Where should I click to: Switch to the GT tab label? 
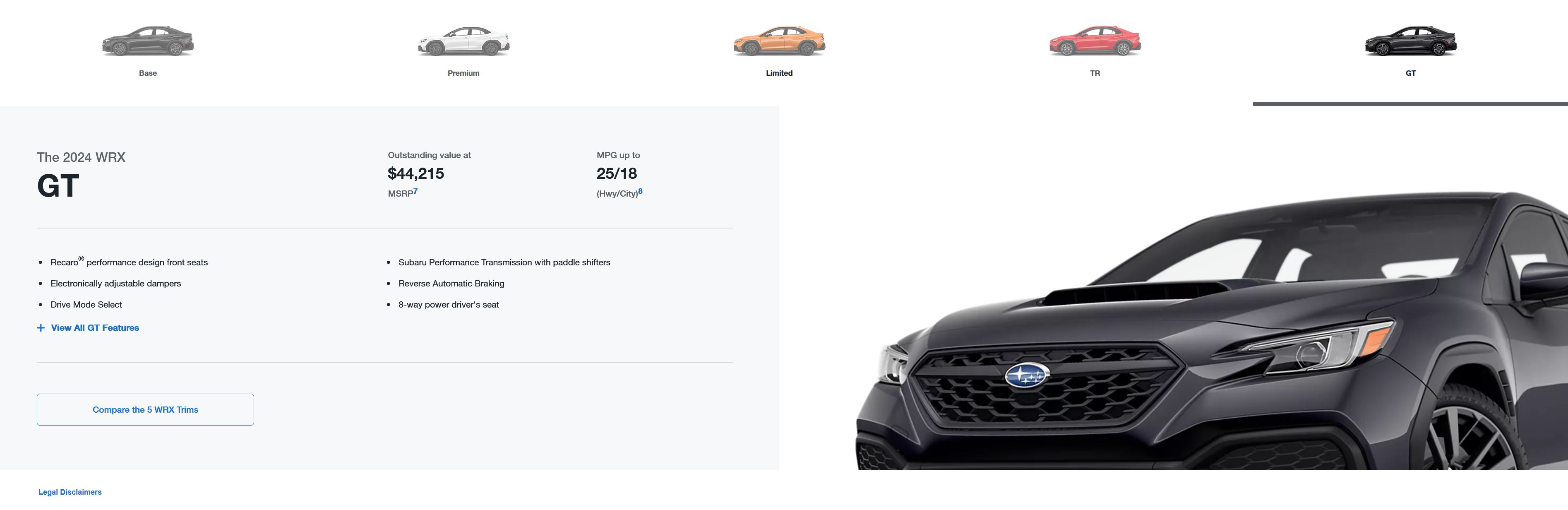[x=1410, y=73]
